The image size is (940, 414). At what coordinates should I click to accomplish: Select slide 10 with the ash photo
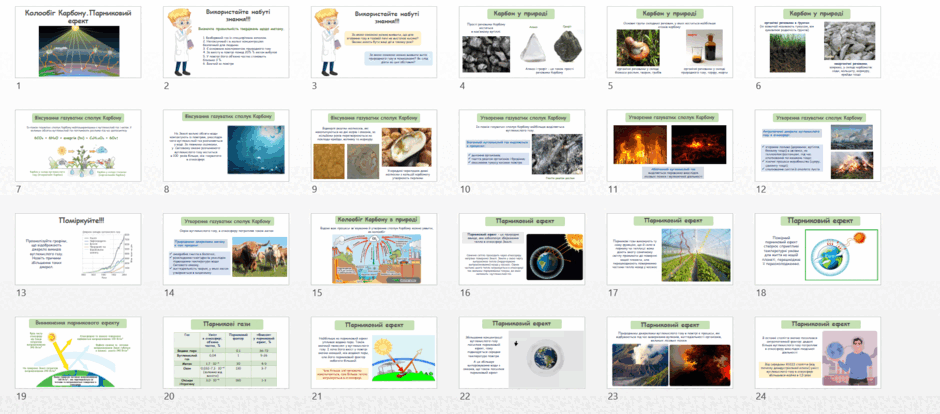[x=522, y=145]
